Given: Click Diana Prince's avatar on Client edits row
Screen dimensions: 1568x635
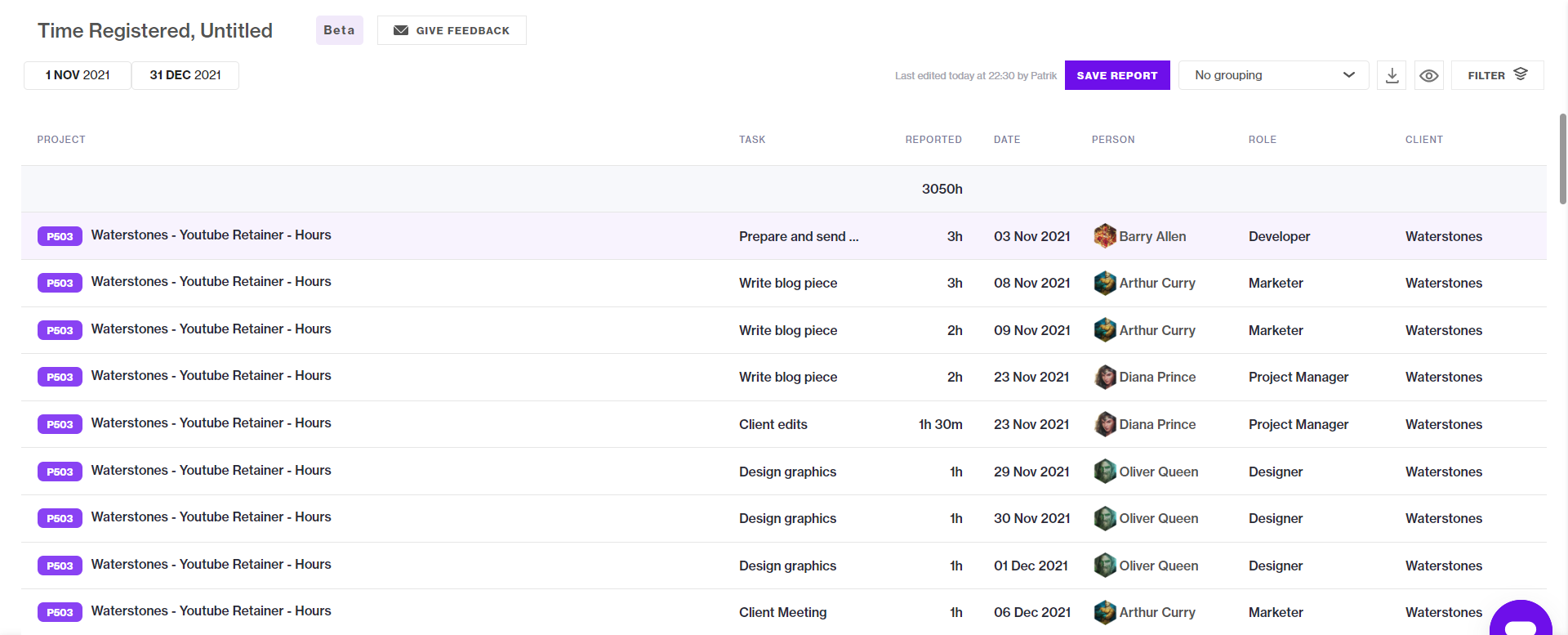Looking at the screenshot, I should [x=1105, y=424].
